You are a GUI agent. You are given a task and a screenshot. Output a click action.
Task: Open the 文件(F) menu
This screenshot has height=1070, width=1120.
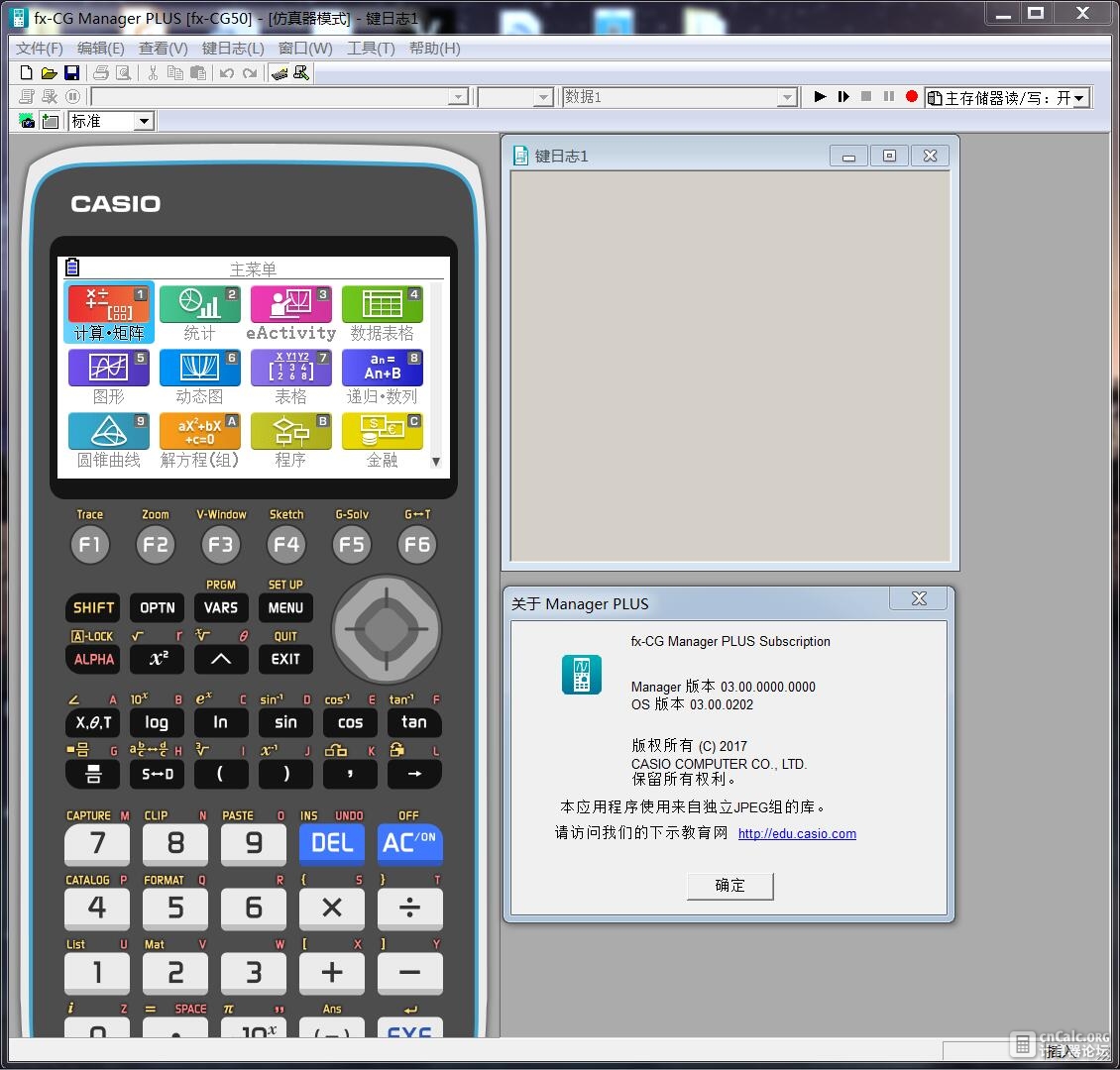pos(40,48)
